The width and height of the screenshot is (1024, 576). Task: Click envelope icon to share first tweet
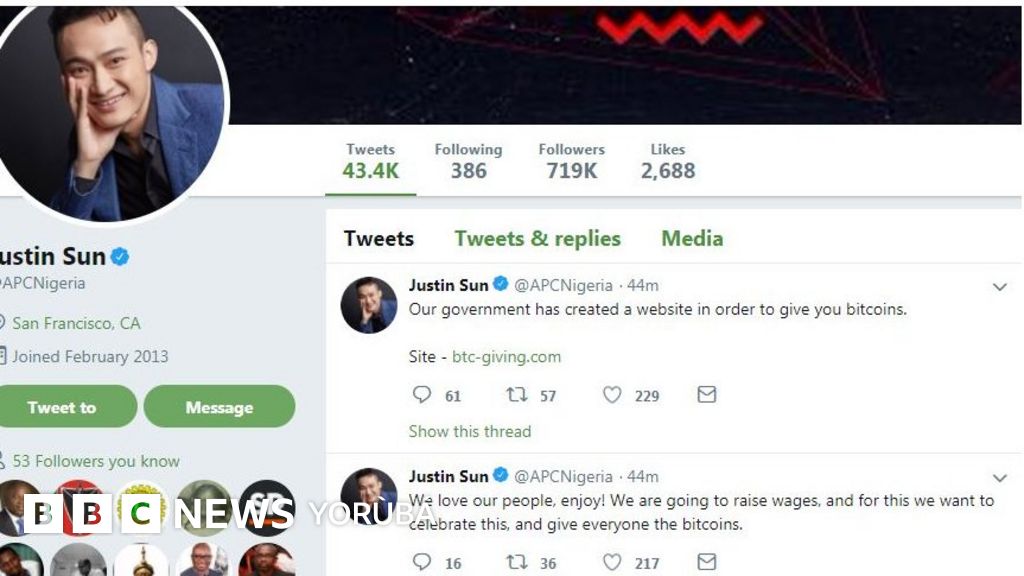[707, 395]
